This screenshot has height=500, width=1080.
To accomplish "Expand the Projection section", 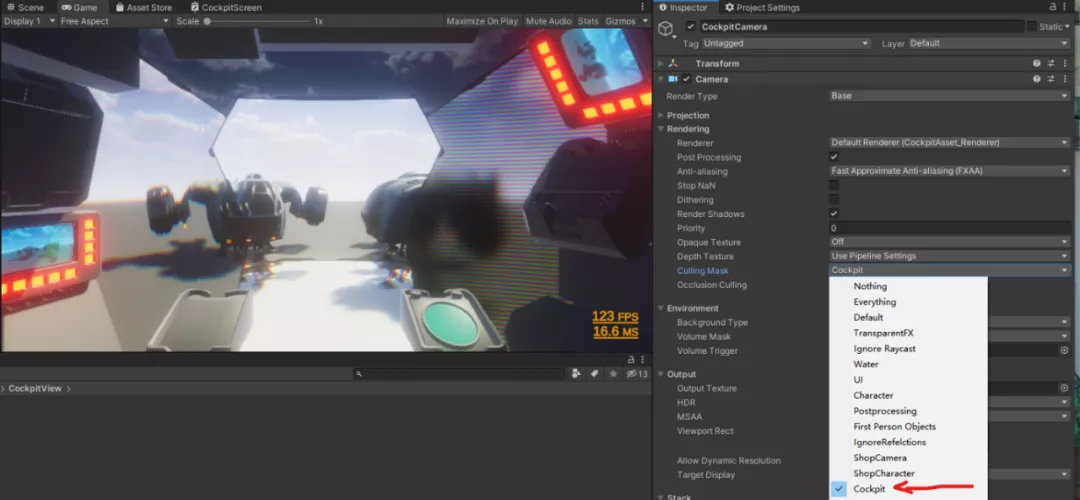I will tap(661, 115).
